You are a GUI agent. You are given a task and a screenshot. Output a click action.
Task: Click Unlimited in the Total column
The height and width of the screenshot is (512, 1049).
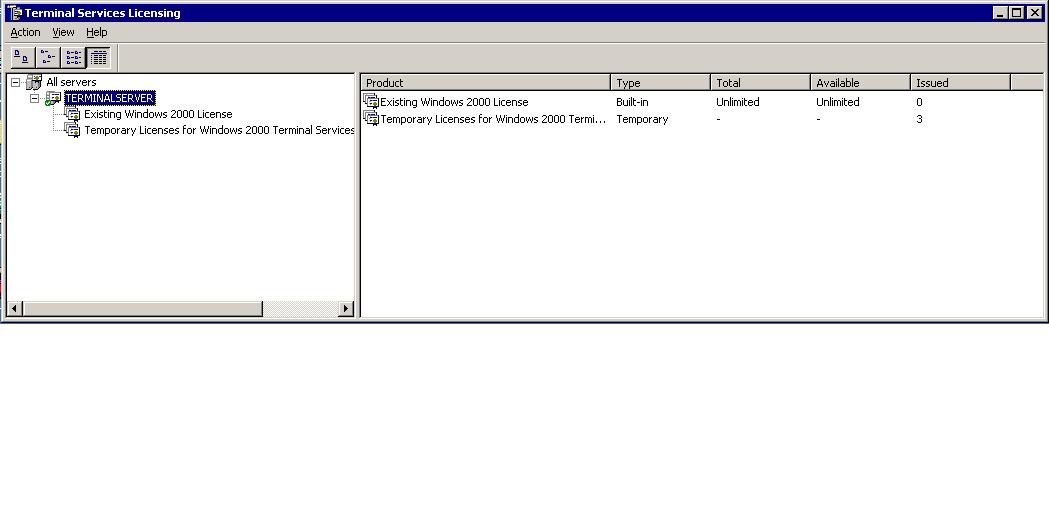(x=738, y=102)
